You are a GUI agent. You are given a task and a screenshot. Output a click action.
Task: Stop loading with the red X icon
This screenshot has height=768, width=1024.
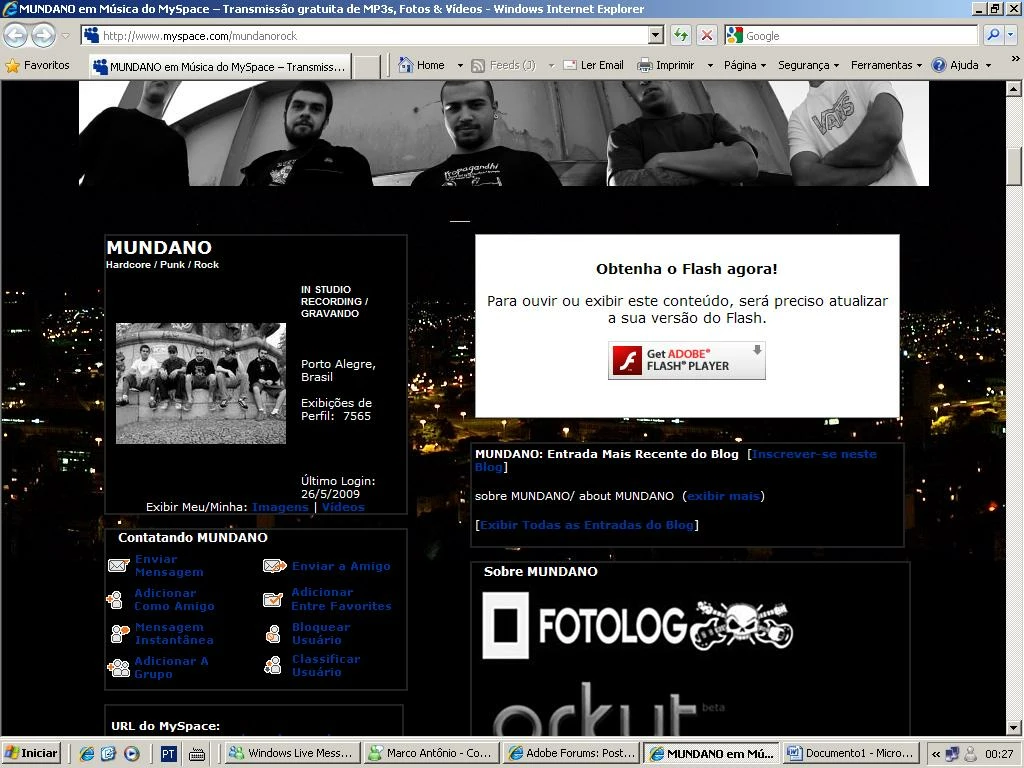tap(706, 35)
